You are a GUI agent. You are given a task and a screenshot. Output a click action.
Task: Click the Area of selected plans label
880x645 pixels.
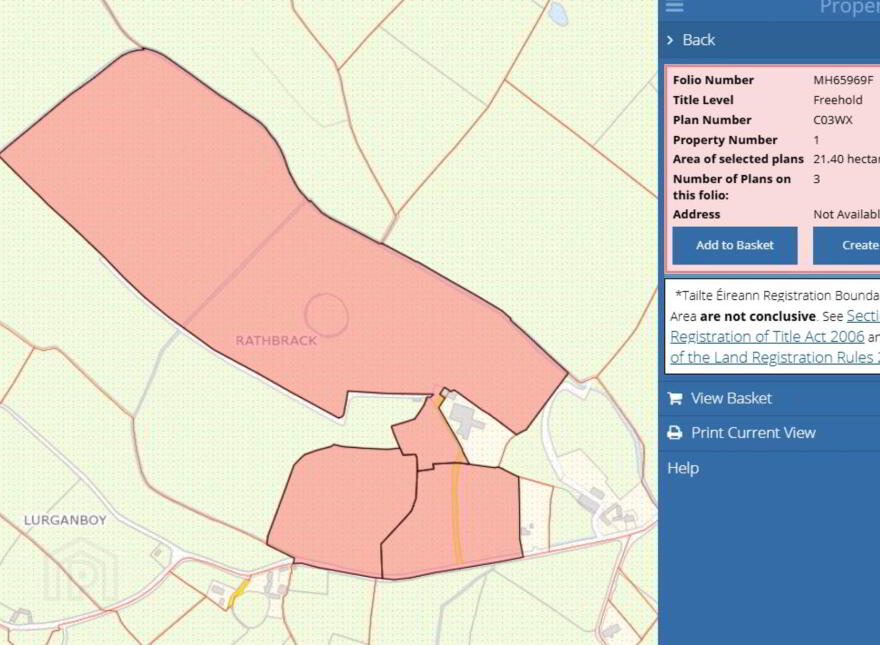738,159
